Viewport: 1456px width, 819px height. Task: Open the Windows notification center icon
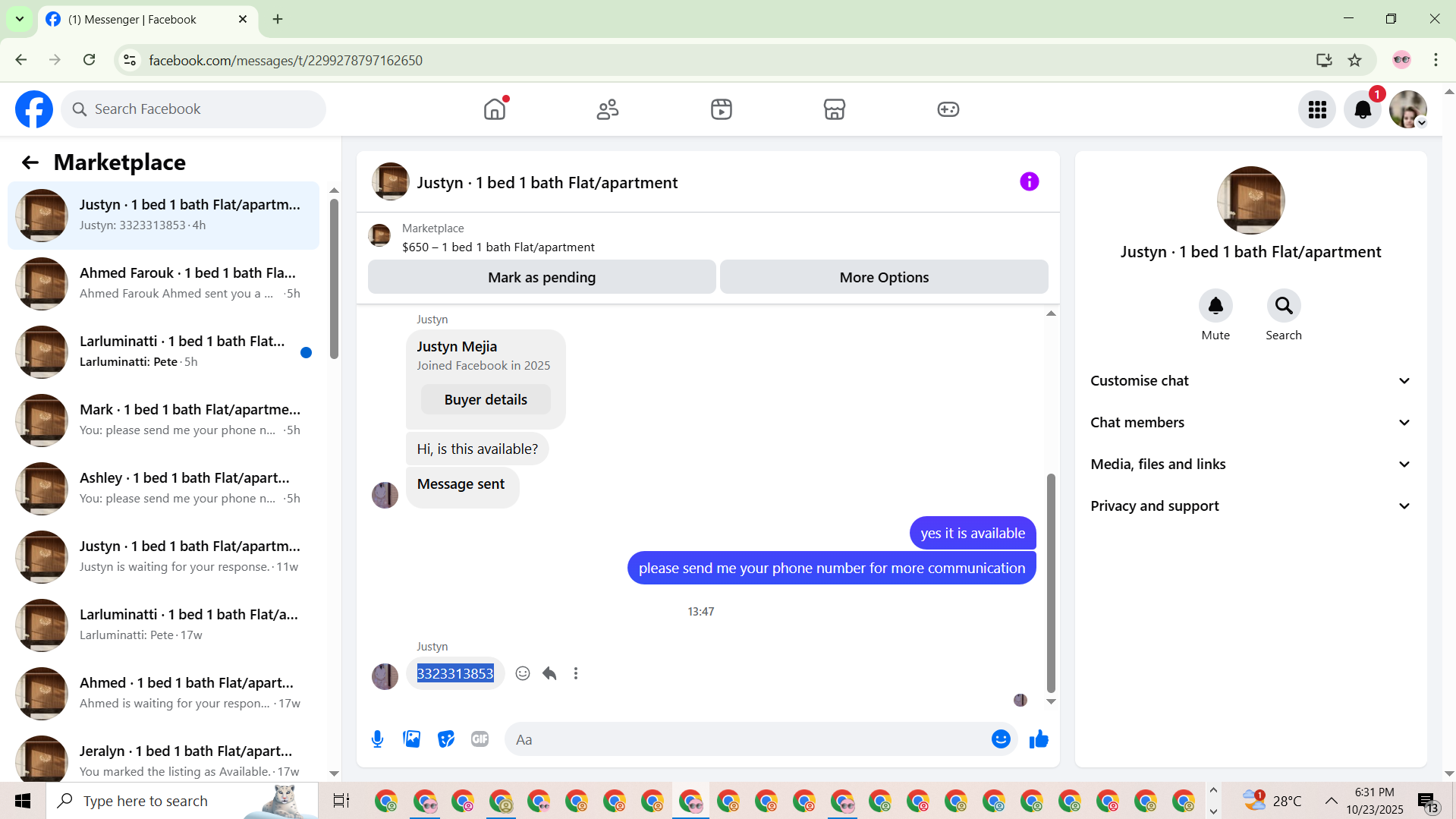tap(1427, 801)
